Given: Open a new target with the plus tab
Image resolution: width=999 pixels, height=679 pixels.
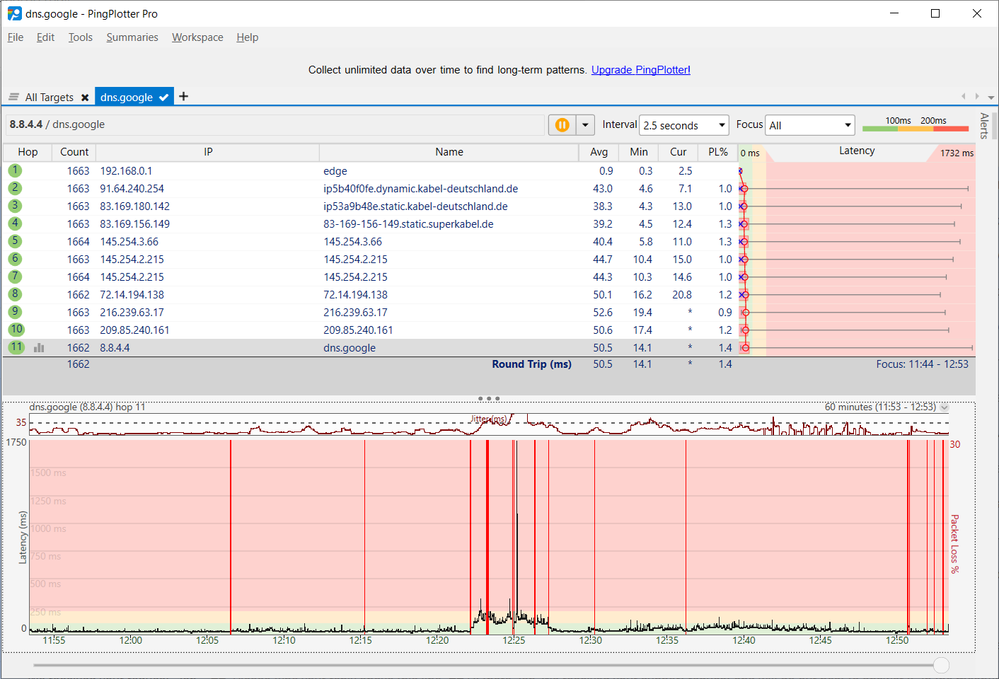Looking at the screenshot, I should pos(183,96).
